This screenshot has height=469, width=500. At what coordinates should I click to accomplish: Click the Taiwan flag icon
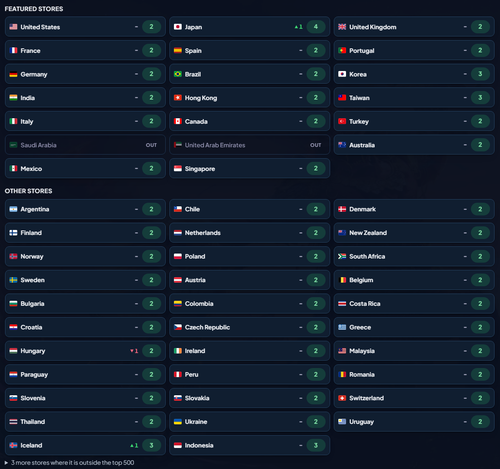tap(342, 98)
